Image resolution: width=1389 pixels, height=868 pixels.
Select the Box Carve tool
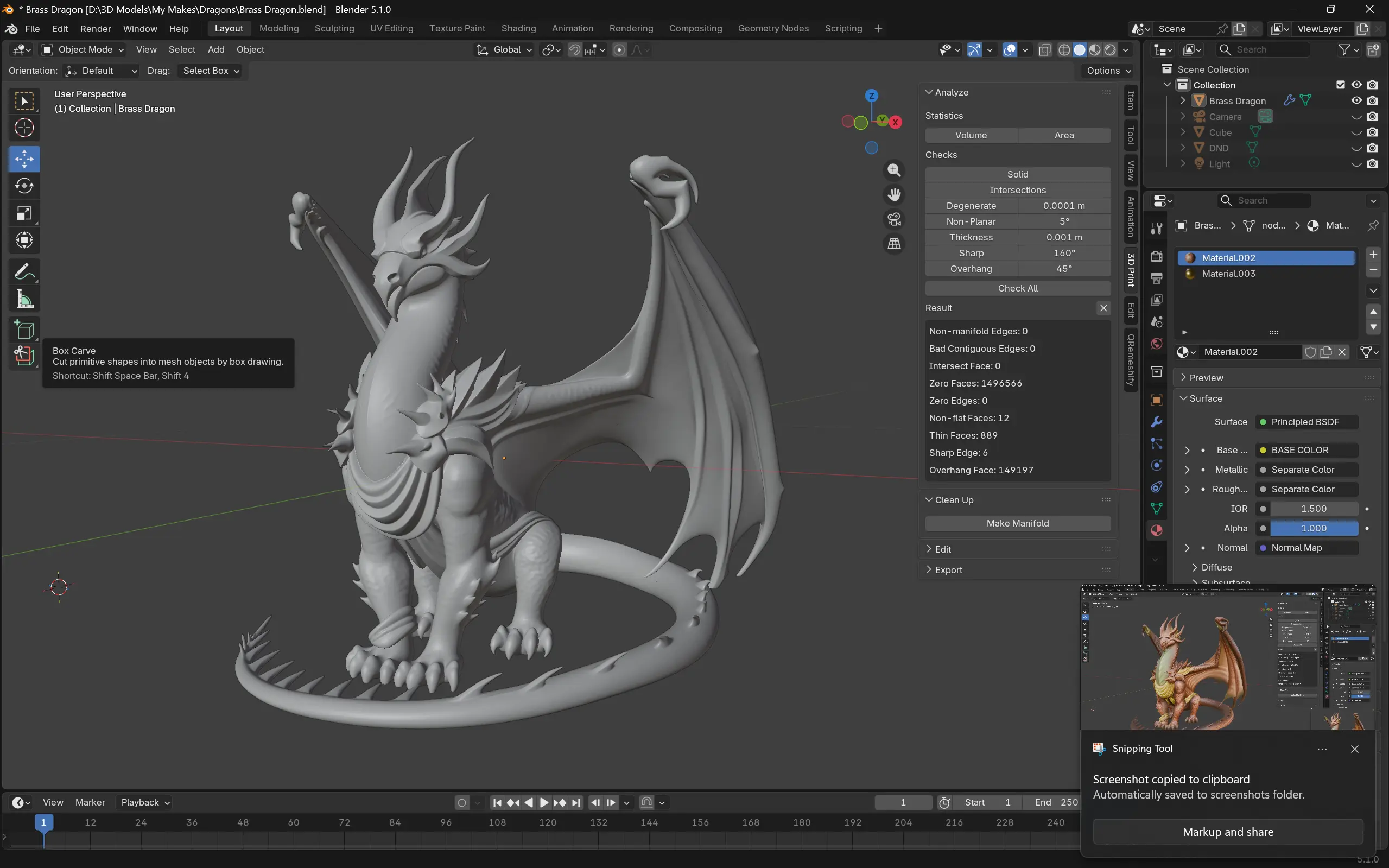point(24,356)
